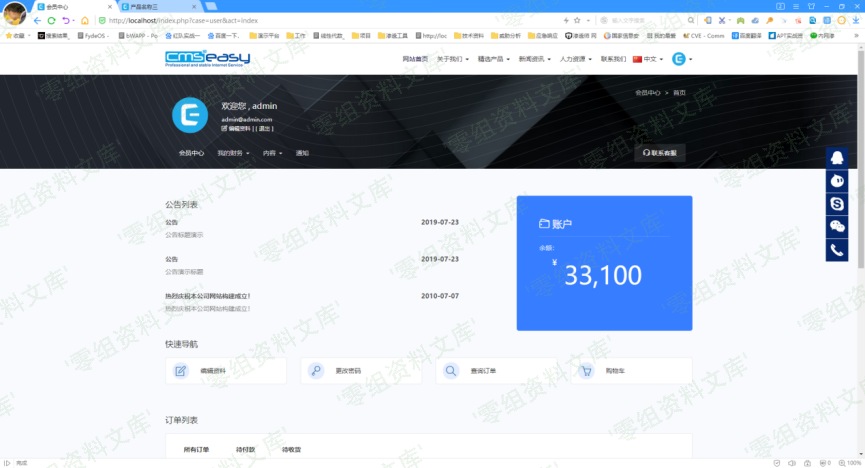
Task: Click the phone call icon on right sidebar
Action: (837, 250)
